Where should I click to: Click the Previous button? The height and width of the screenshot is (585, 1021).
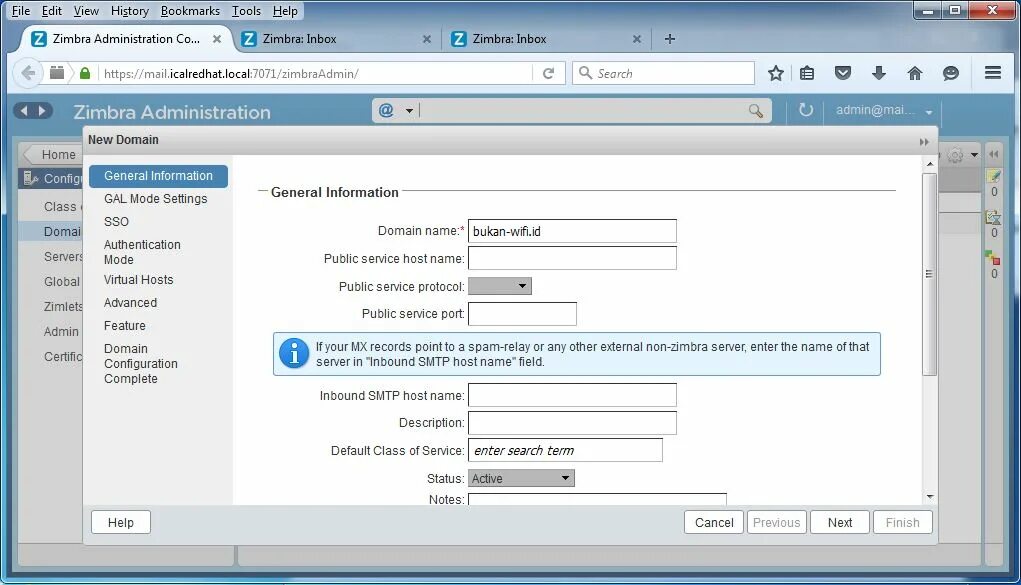(x=776, y=522)
